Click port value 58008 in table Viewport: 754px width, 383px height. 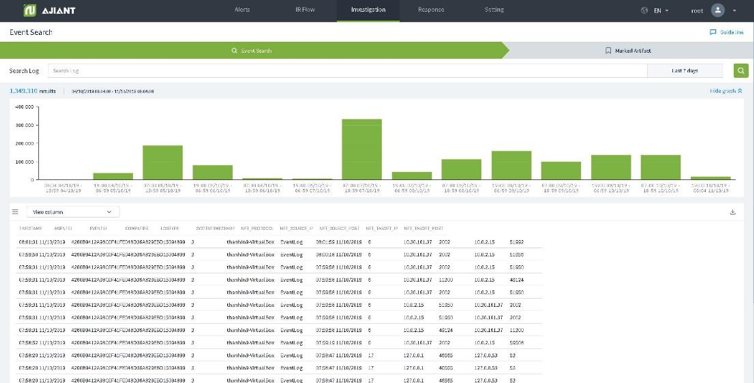coord(516,343)
